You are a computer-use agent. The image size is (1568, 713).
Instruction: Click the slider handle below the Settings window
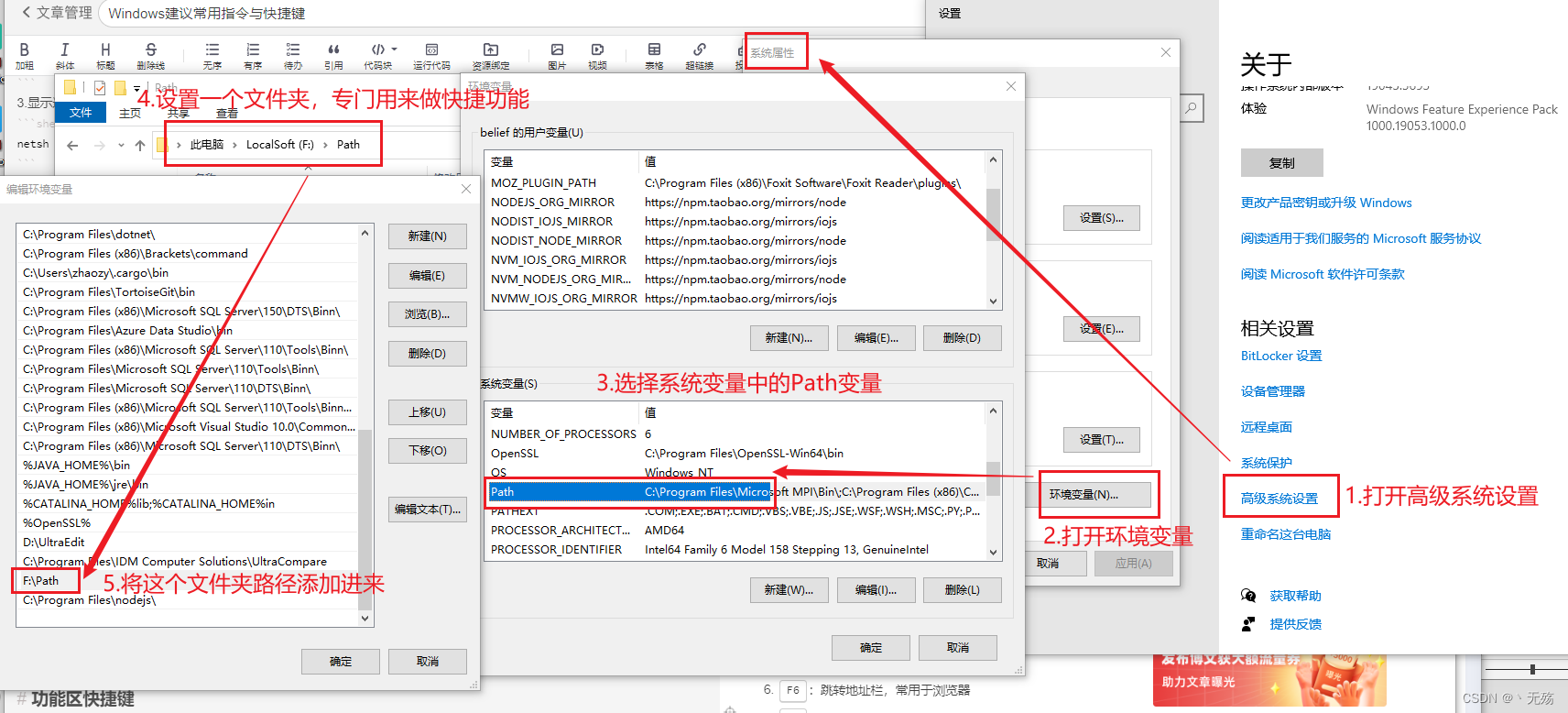[x=1532, y=669]
